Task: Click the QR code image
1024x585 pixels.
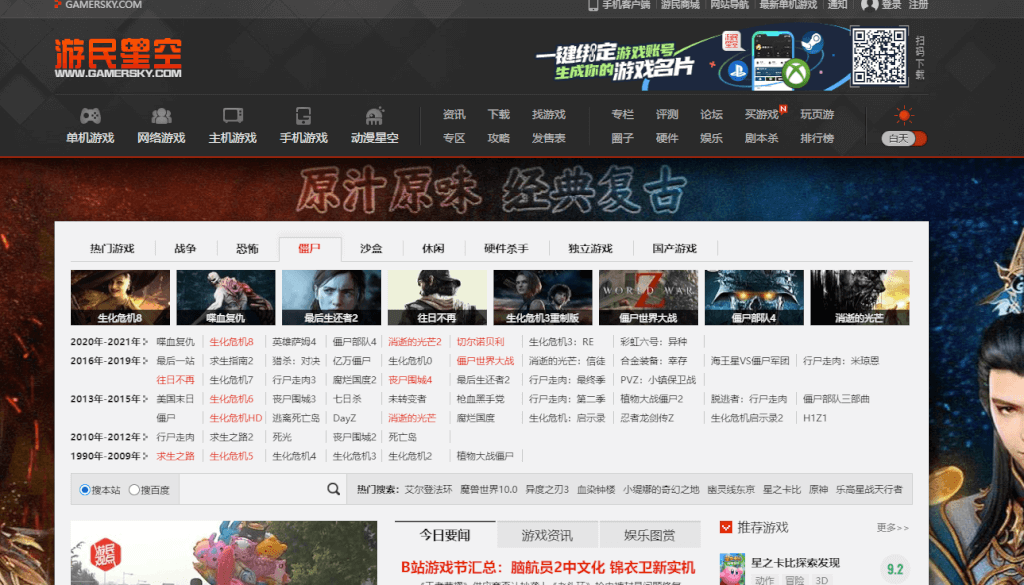Action: pyautogui.click(x=879, y=55)
